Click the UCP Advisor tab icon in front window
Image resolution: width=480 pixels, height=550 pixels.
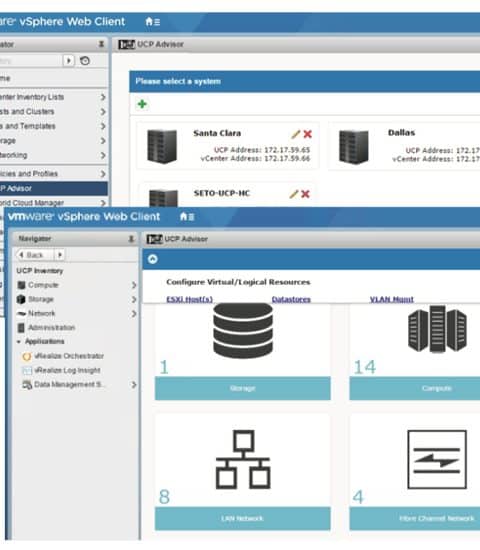154,239
